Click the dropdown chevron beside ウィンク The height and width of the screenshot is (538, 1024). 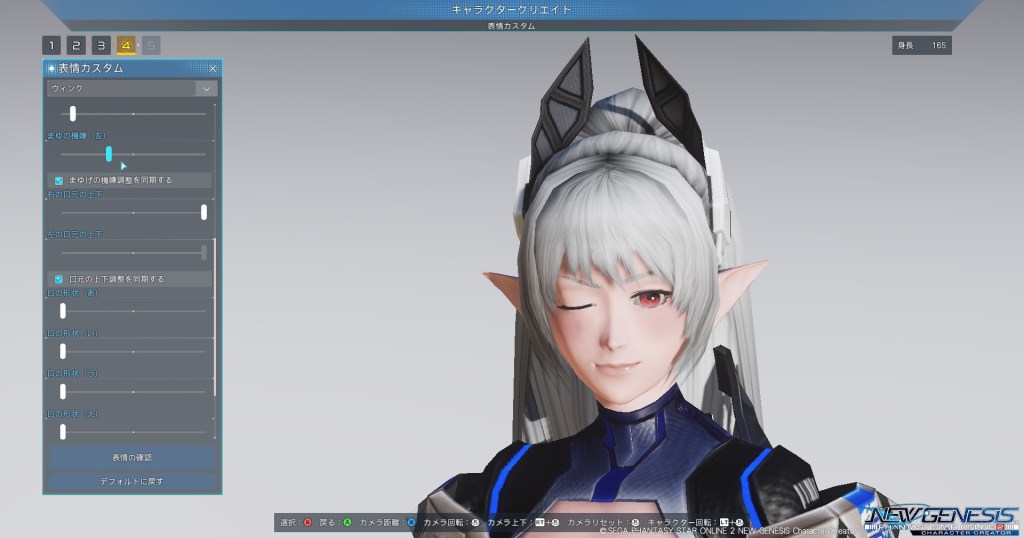click(x=207, y=88)
